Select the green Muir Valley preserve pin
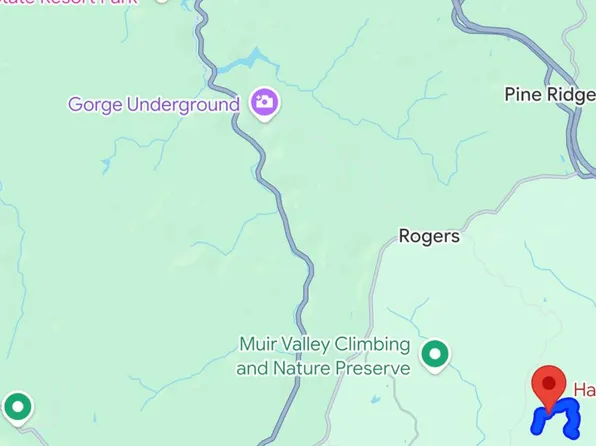Viewport: 596px width, 446px height. click(x=435, y=356)
